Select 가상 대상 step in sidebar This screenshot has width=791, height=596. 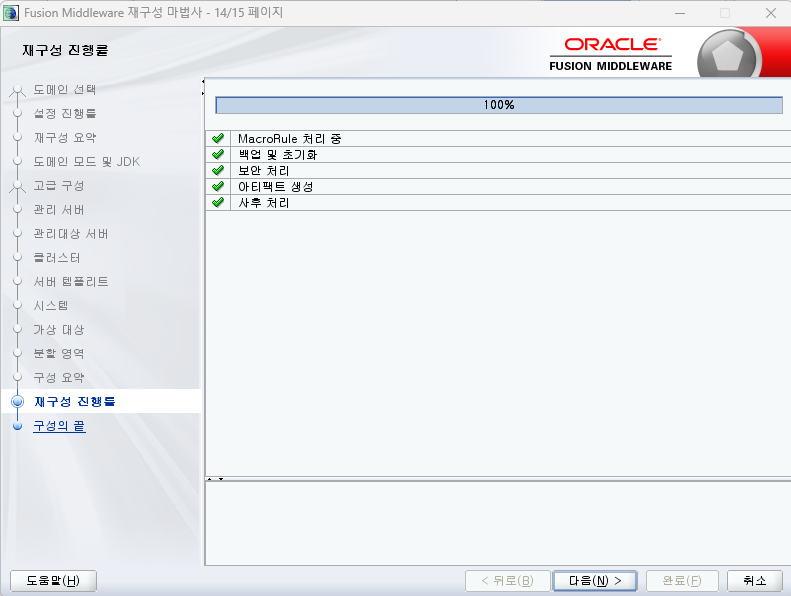(x=59, y=330)
